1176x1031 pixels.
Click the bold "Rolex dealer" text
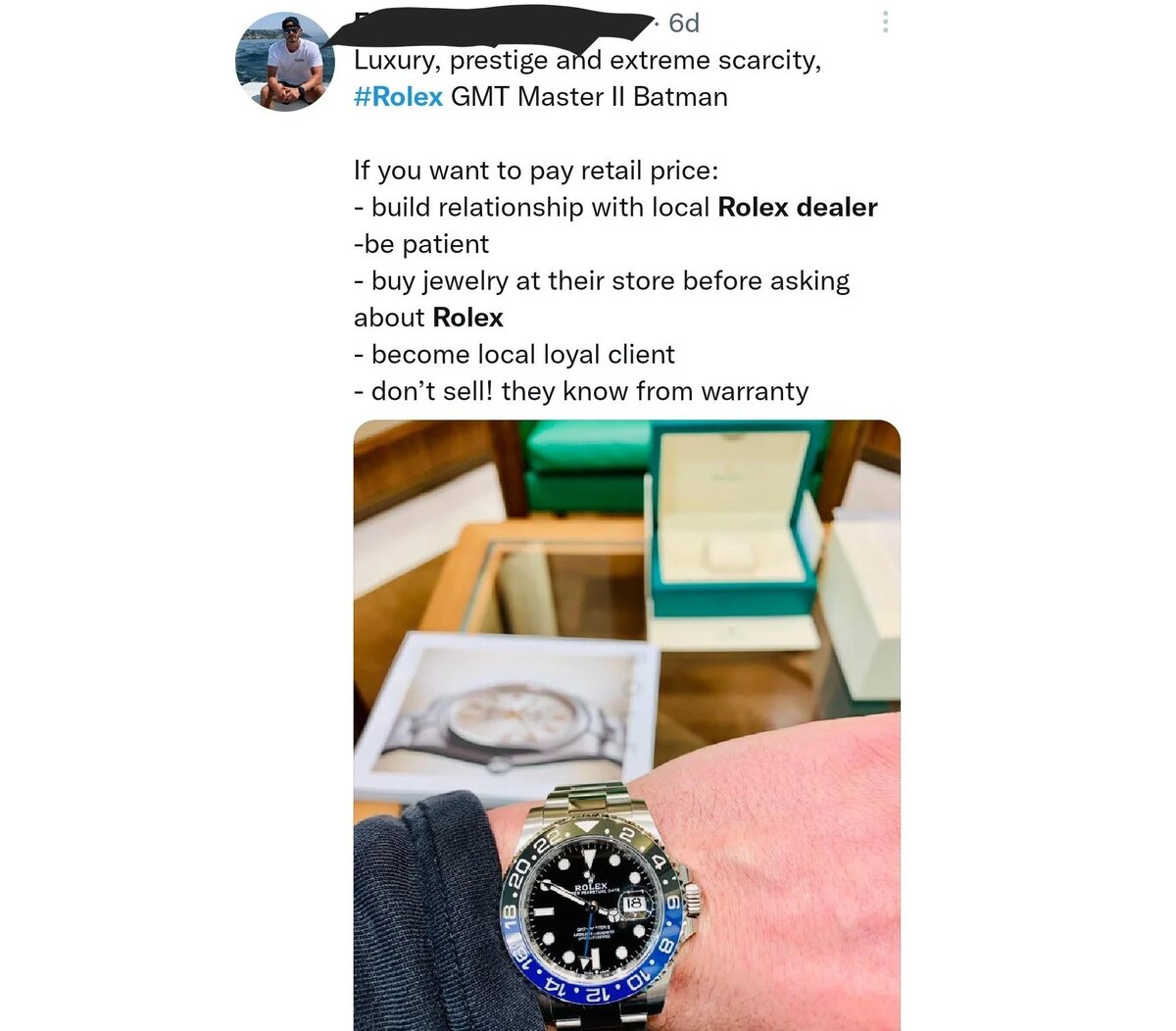[x=798, y=208]
